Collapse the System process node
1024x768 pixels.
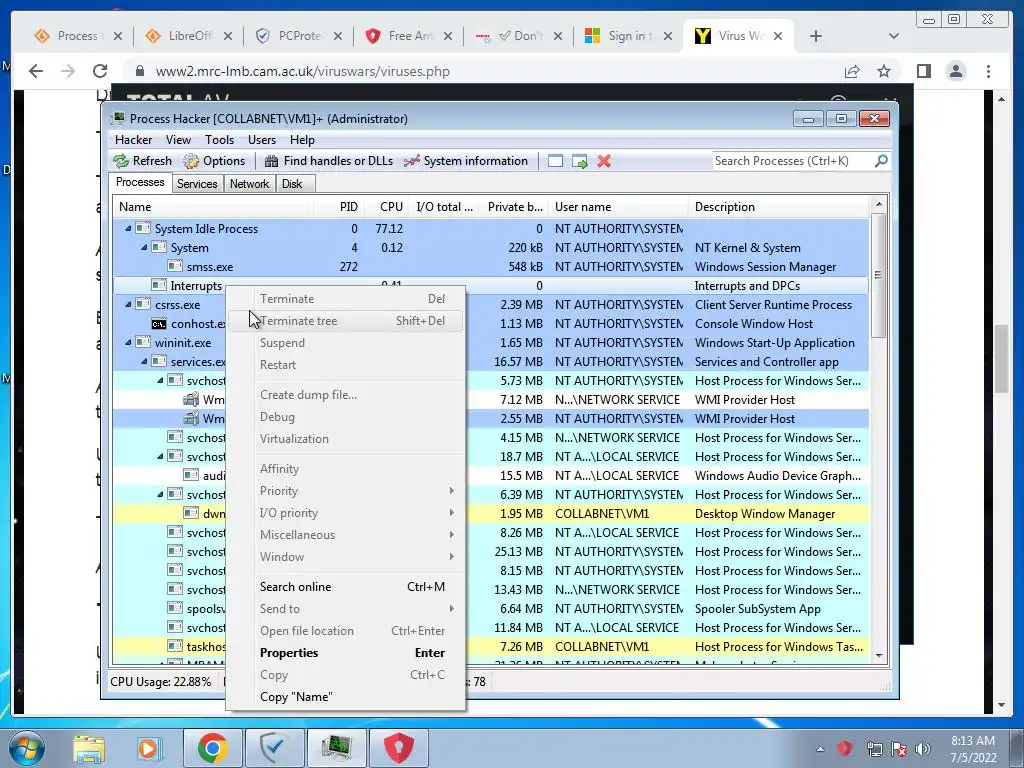click(144, 248)
